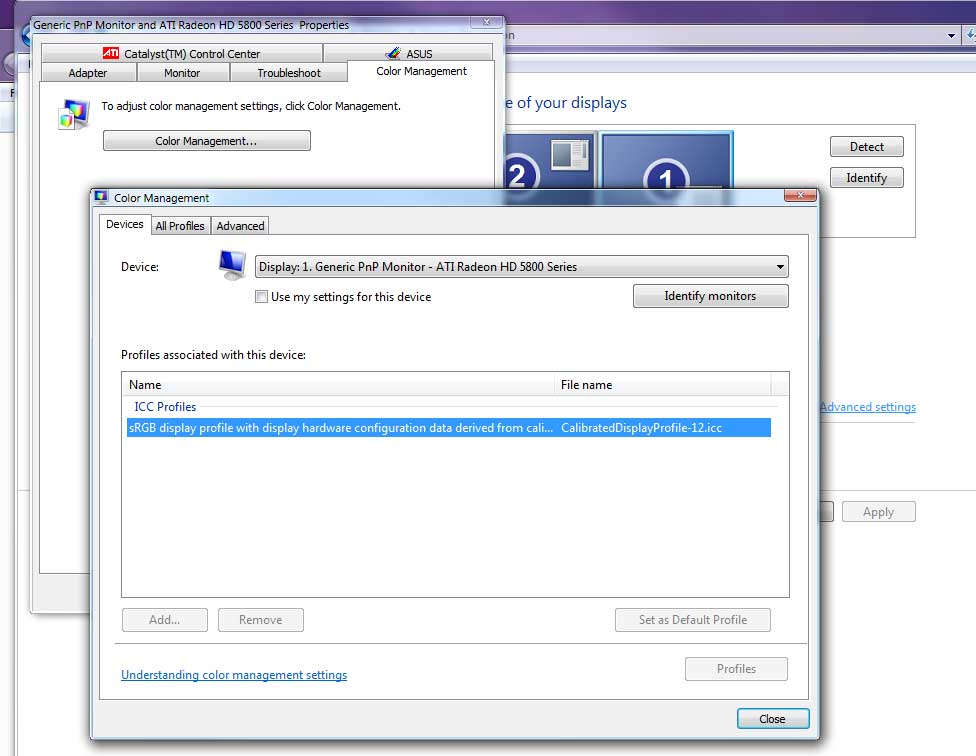The image size is (976, 756).
Task: Click the ATI logo on Catalyst tab
Action: (x=111, y=54)
